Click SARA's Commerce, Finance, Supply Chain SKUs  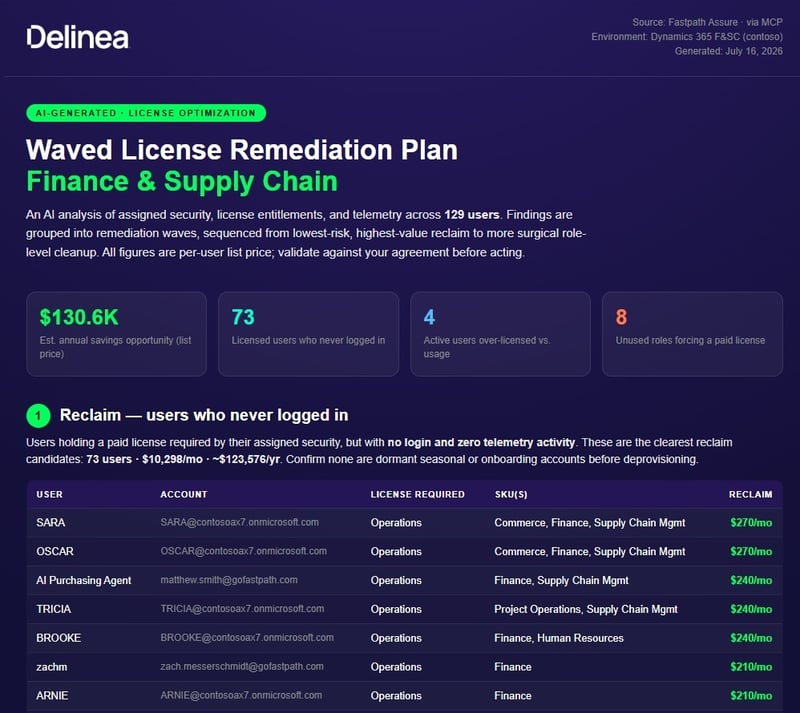[x=590, y=523]
